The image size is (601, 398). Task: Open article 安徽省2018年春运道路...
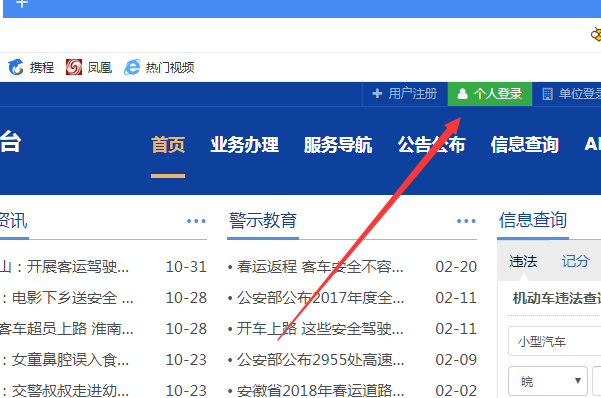[x=320, y=390]
